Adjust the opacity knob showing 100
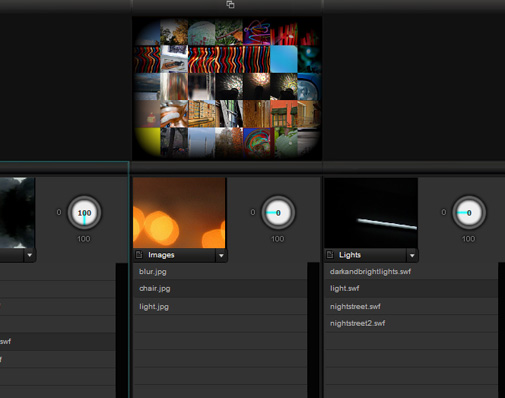This screenshot has height=398, width=505. point(84,213)
